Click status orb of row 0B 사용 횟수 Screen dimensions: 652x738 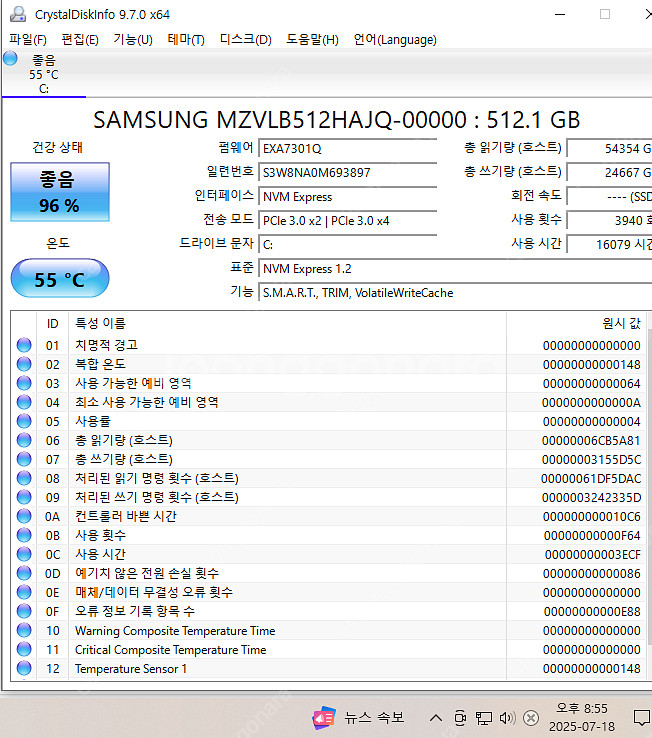24,535
